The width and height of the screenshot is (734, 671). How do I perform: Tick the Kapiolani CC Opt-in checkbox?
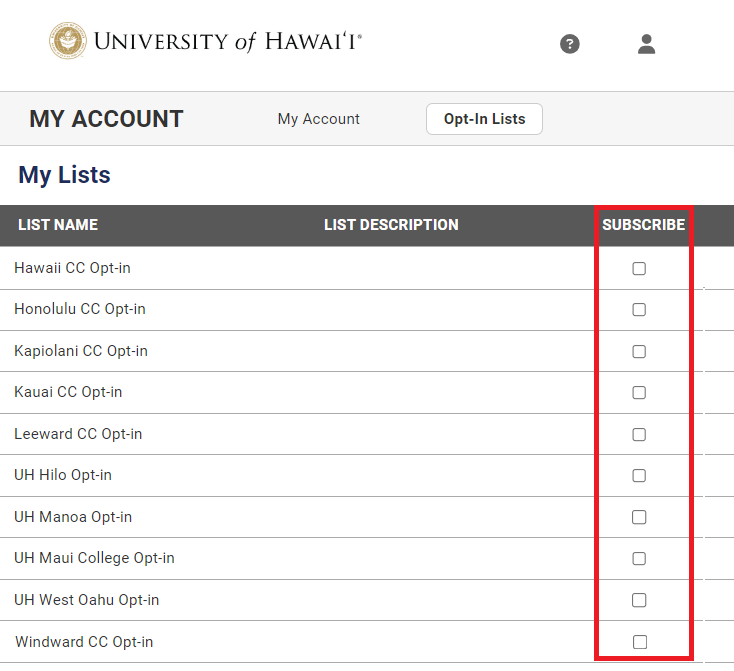[x=639, y=351]
